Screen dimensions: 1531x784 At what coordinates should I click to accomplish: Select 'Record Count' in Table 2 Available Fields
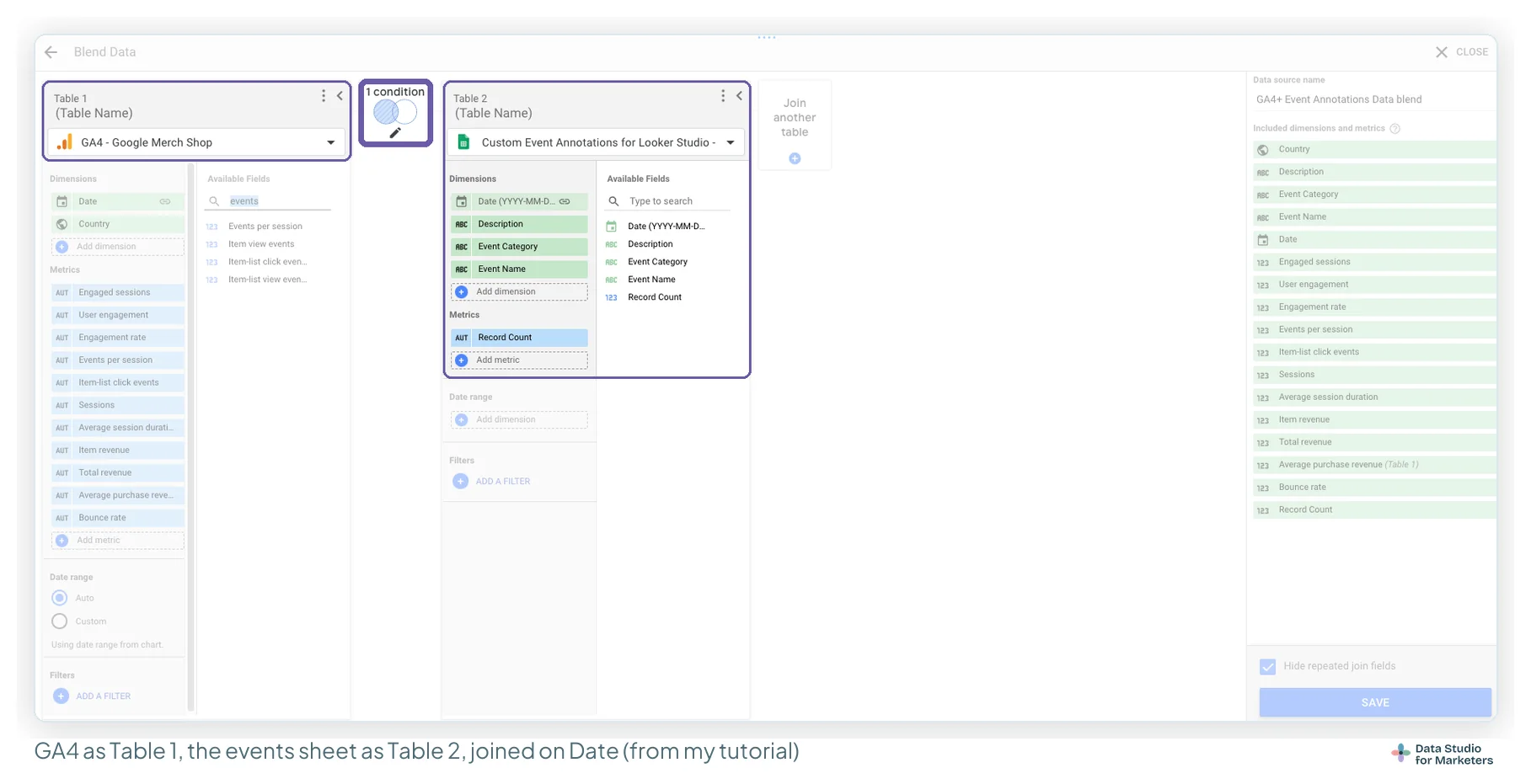655,297
